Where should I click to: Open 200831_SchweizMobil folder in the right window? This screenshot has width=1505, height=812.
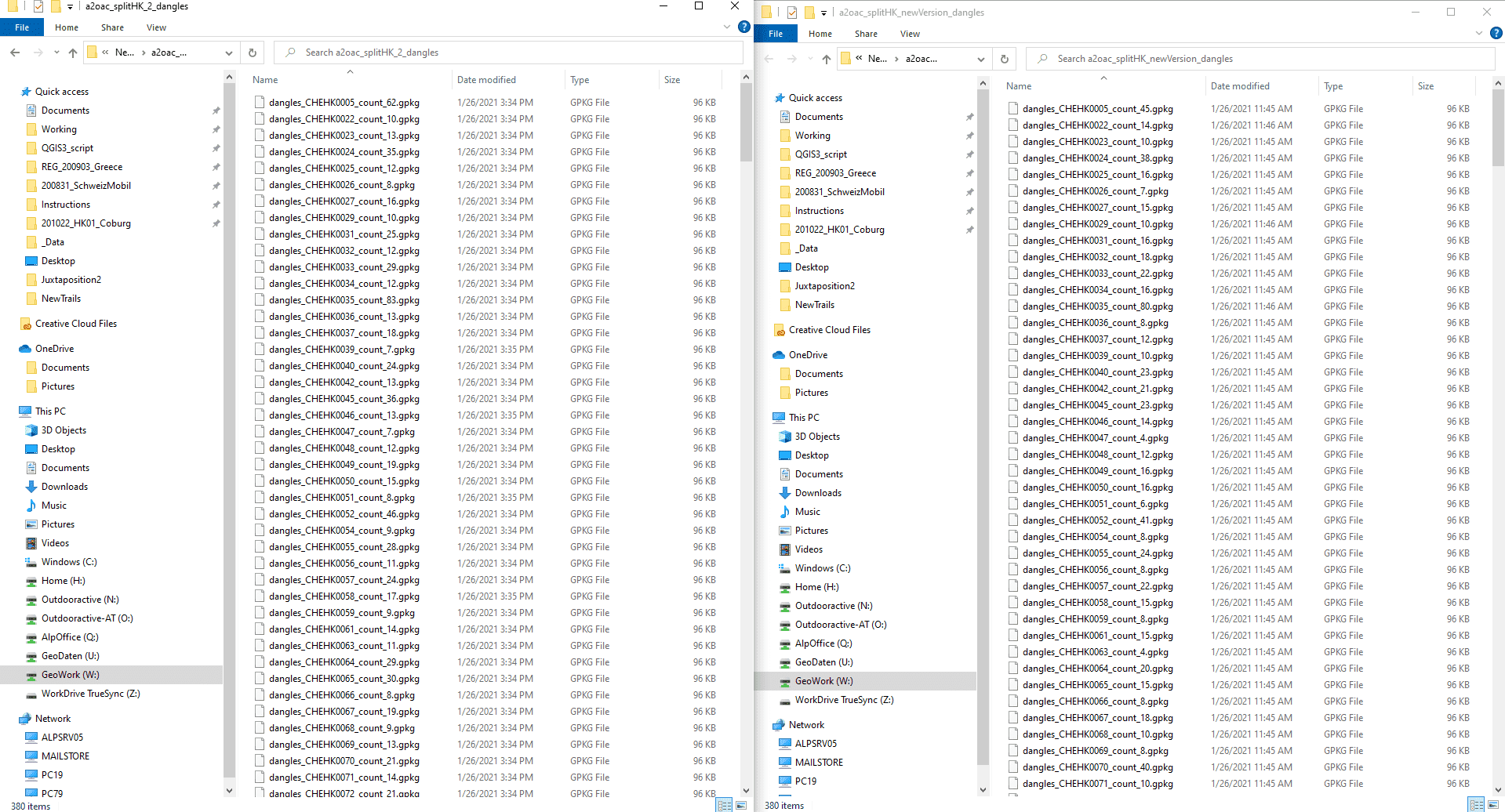839,192
